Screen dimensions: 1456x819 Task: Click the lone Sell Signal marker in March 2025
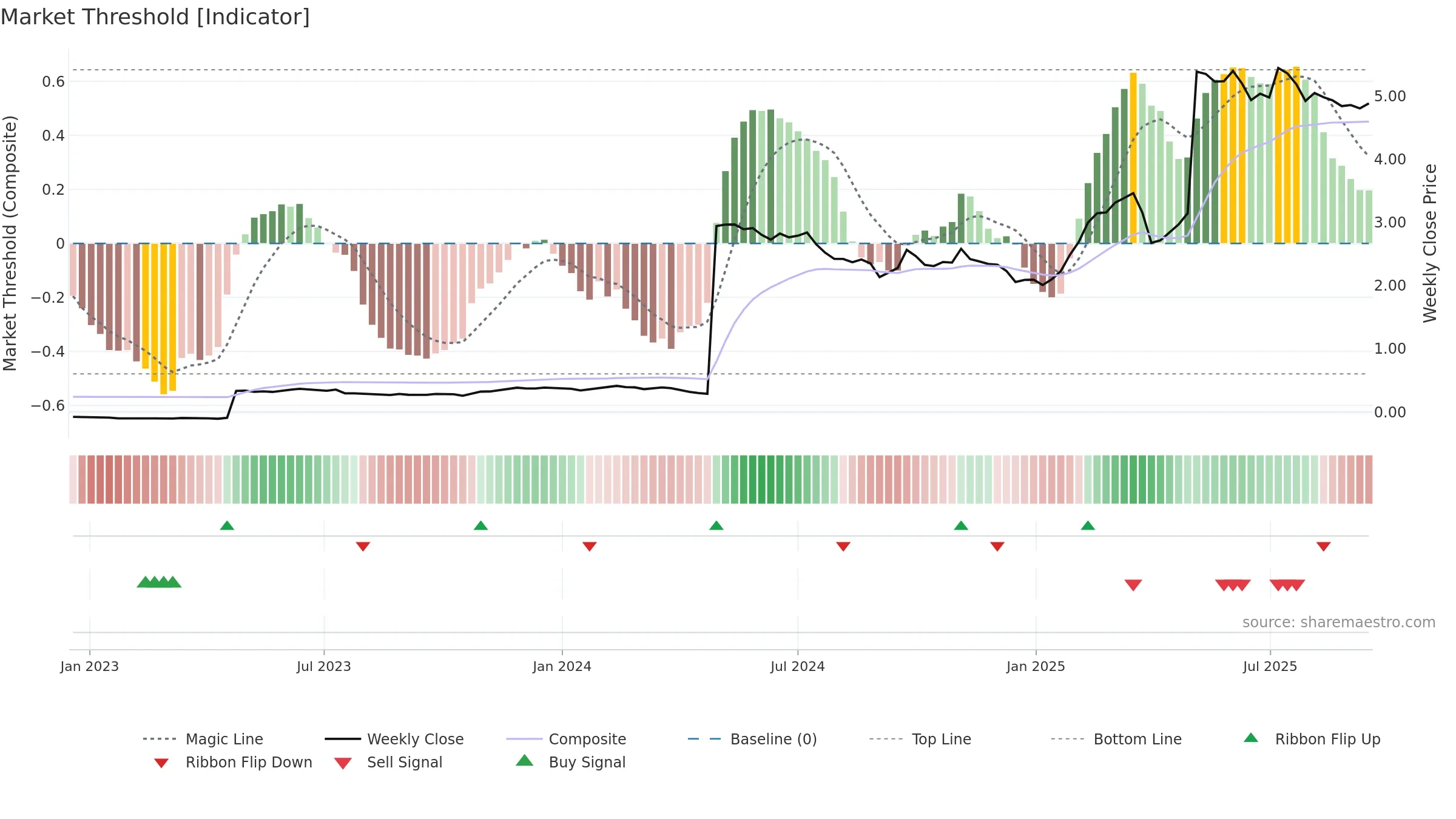tap(1133, 585)
